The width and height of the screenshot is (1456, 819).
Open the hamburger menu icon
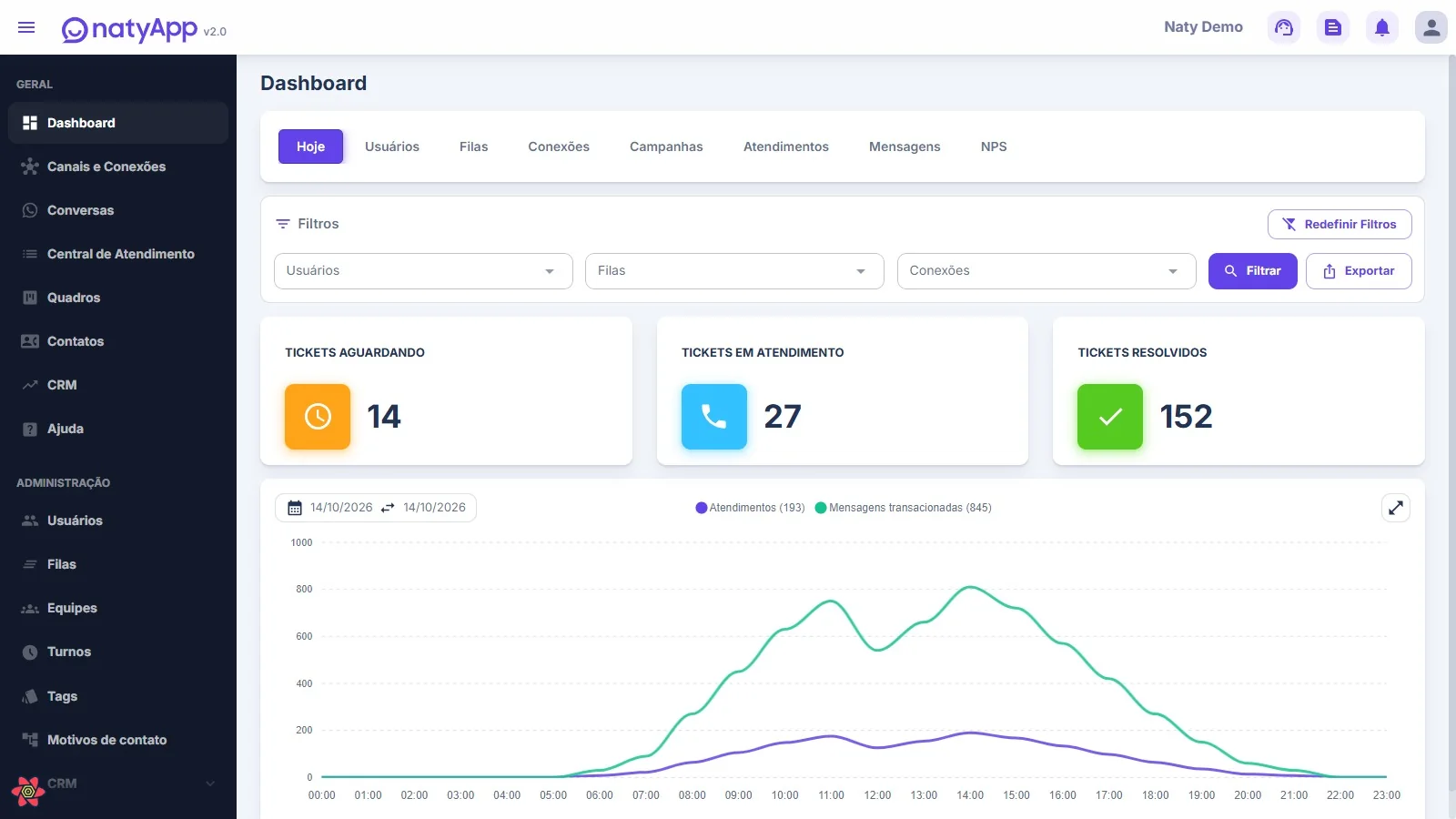(x=26, y=27)
